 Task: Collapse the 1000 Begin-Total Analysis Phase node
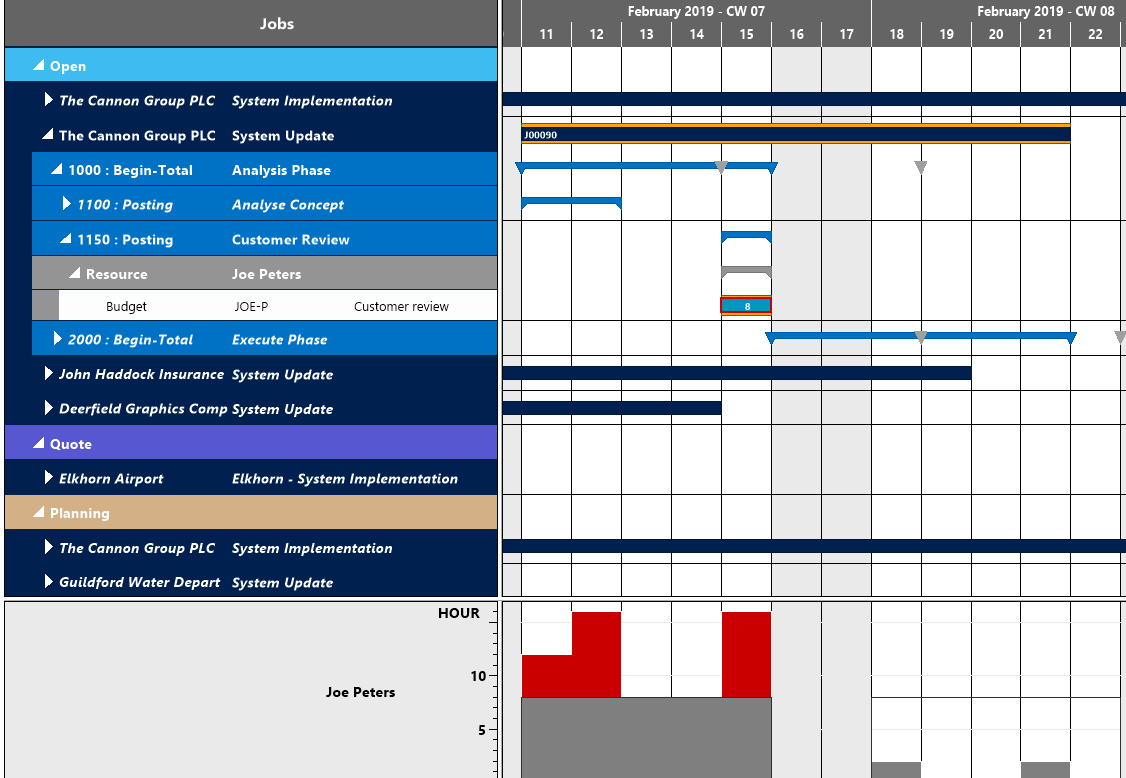[57, 169]
